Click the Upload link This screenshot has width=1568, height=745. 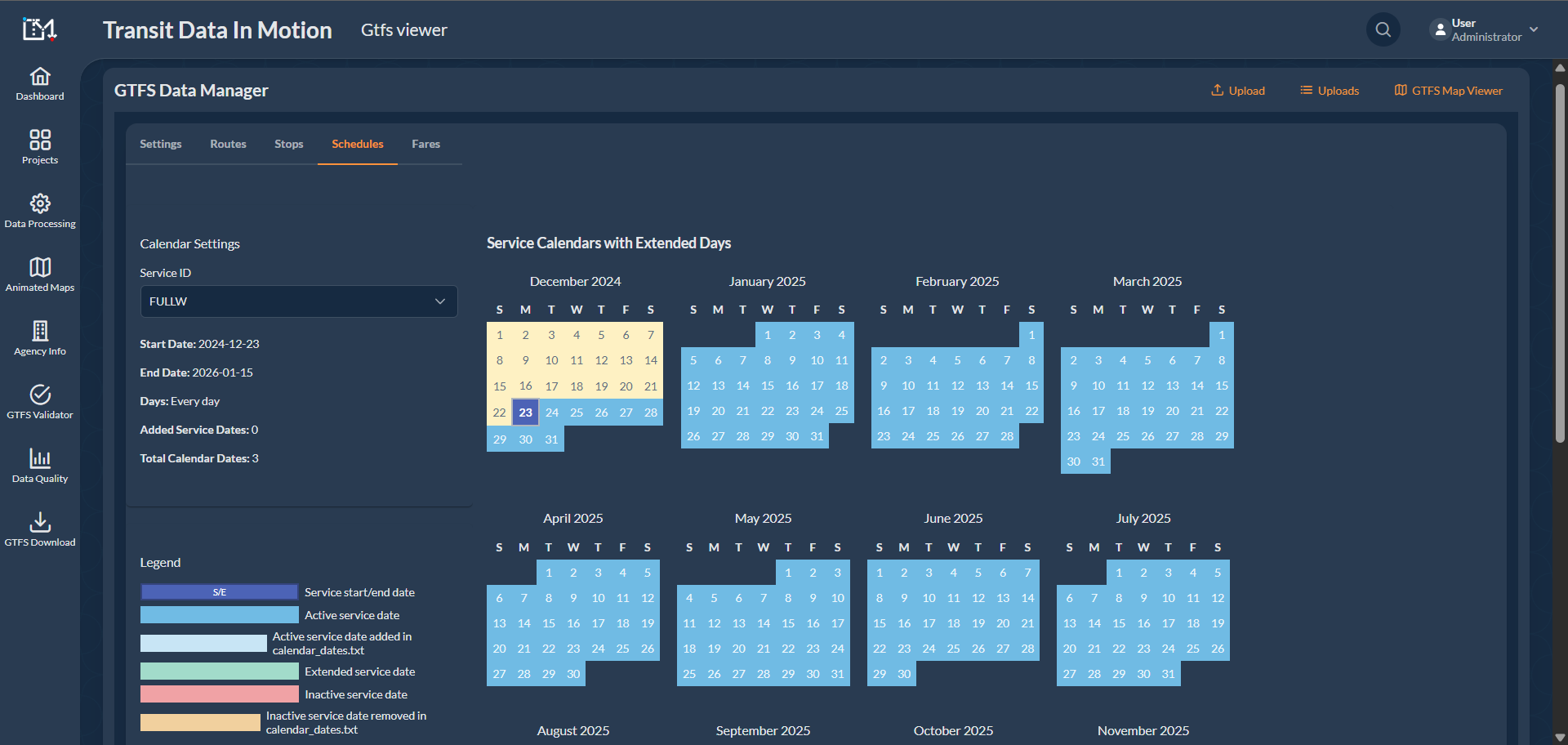(1237, 91)
